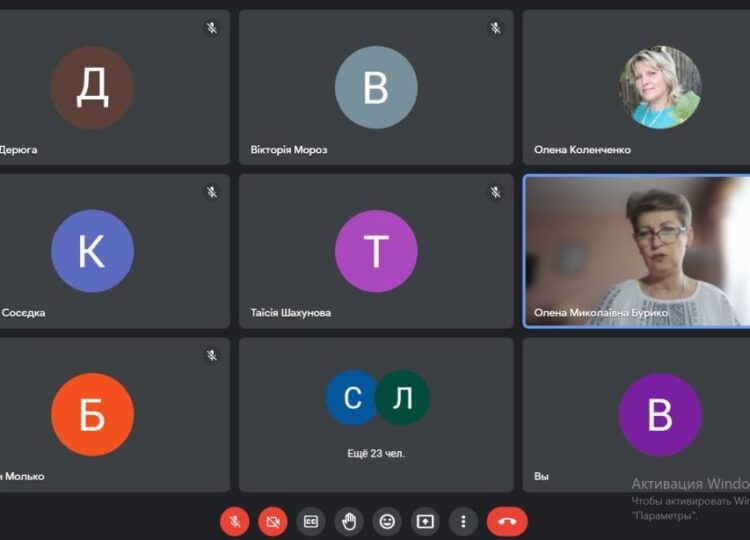The width and height of the screenshot is (750, 540).
Task: Expand the 'Ещё 23 чел.' participants tile
Action: 376,415
